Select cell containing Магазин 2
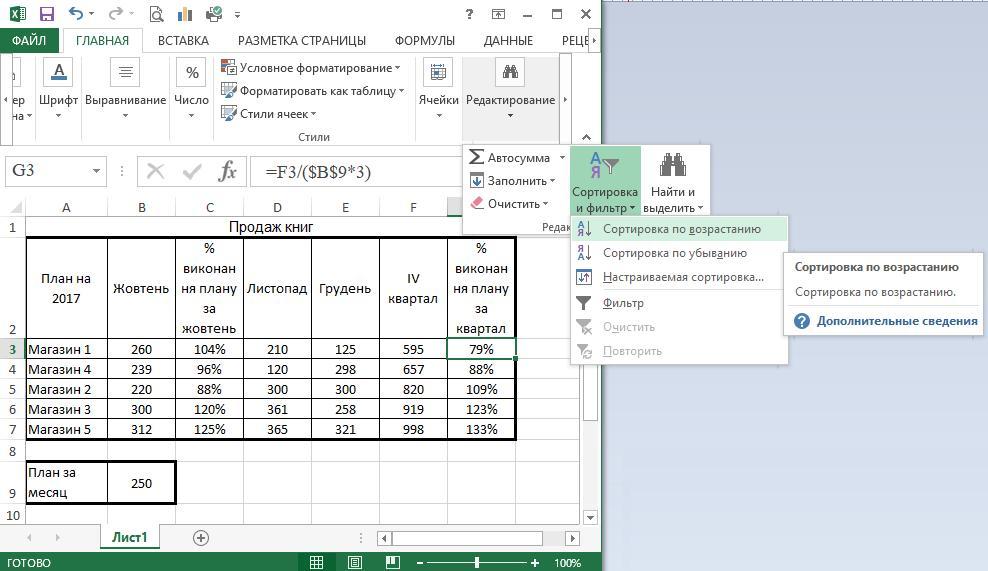 (x=67, y=389)
